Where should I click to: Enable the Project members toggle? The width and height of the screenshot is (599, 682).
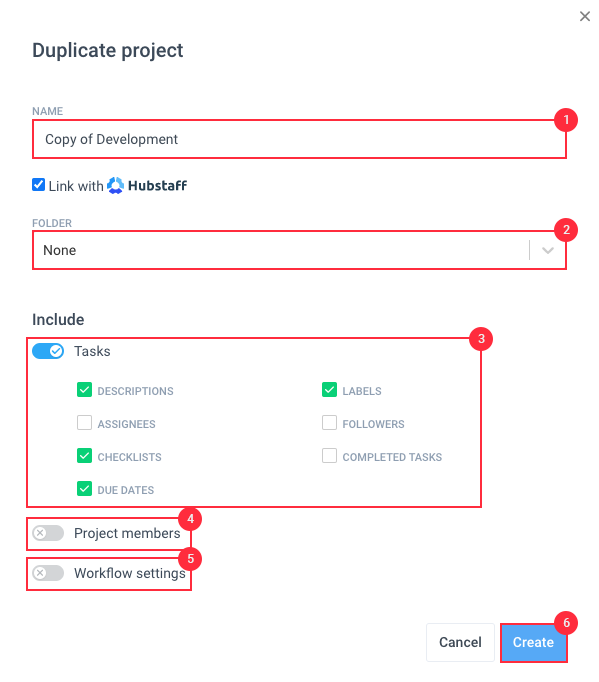pos(48,533)
